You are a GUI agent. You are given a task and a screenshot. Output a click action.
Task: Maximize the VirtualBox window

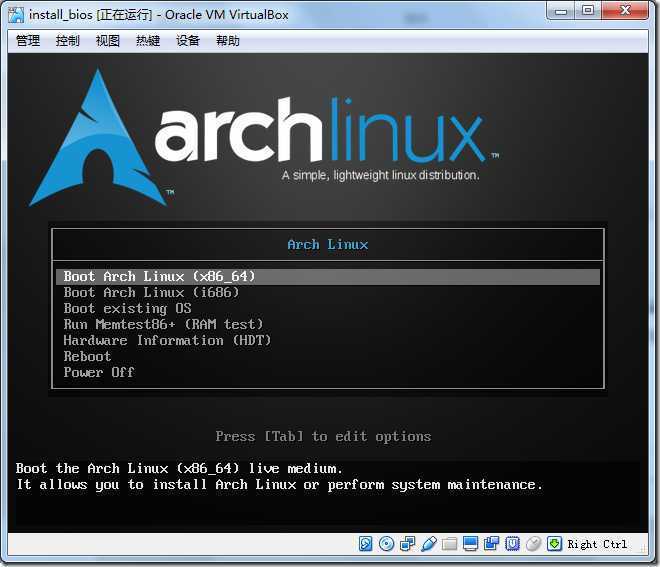click(x=588, y=11)
